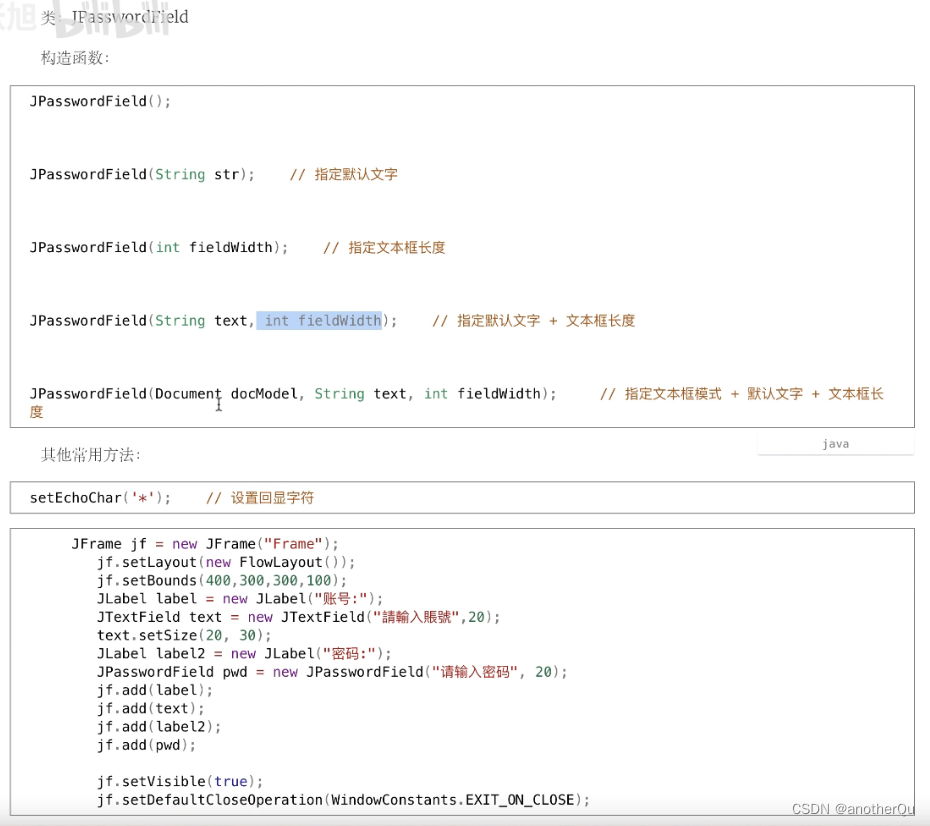Click the line 'jf.add(label2);'
This screenshot has height=826, width=930.
pos(159,727)
